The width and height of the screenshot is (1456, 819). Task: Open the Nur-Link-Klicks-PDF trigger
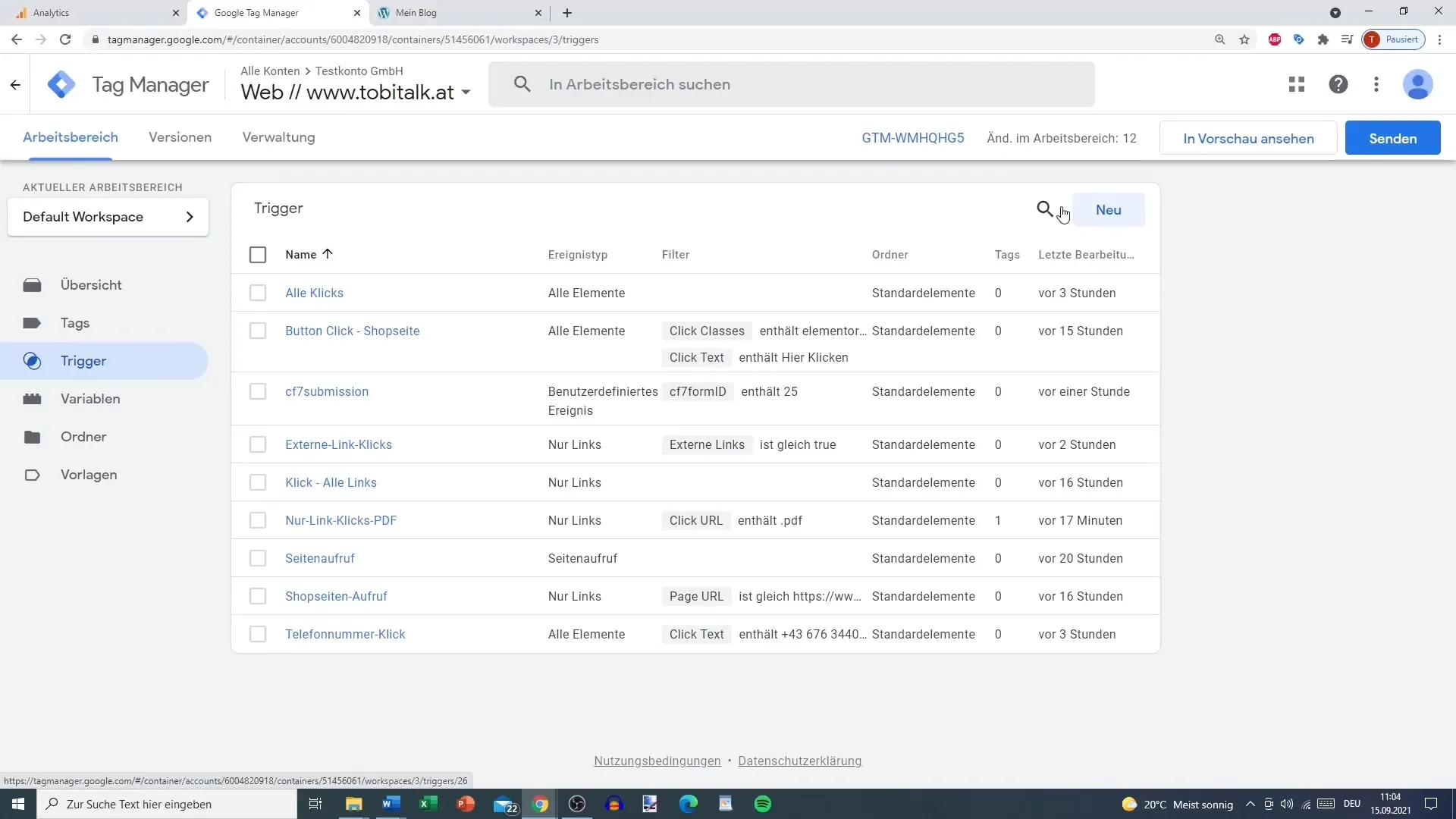pos(341,520)
